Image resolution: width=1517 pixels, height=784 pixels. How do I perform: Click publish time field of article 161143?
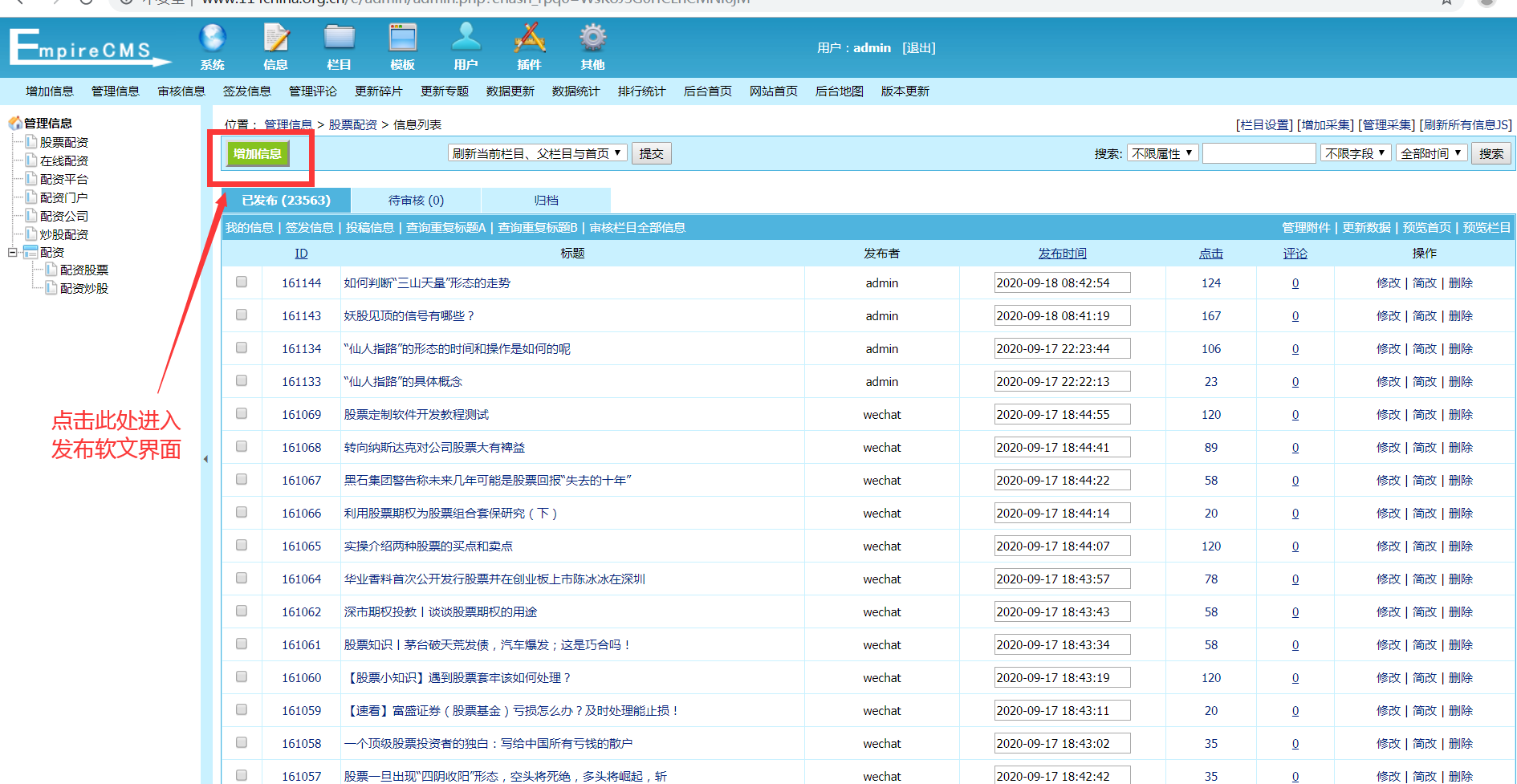1063,315
